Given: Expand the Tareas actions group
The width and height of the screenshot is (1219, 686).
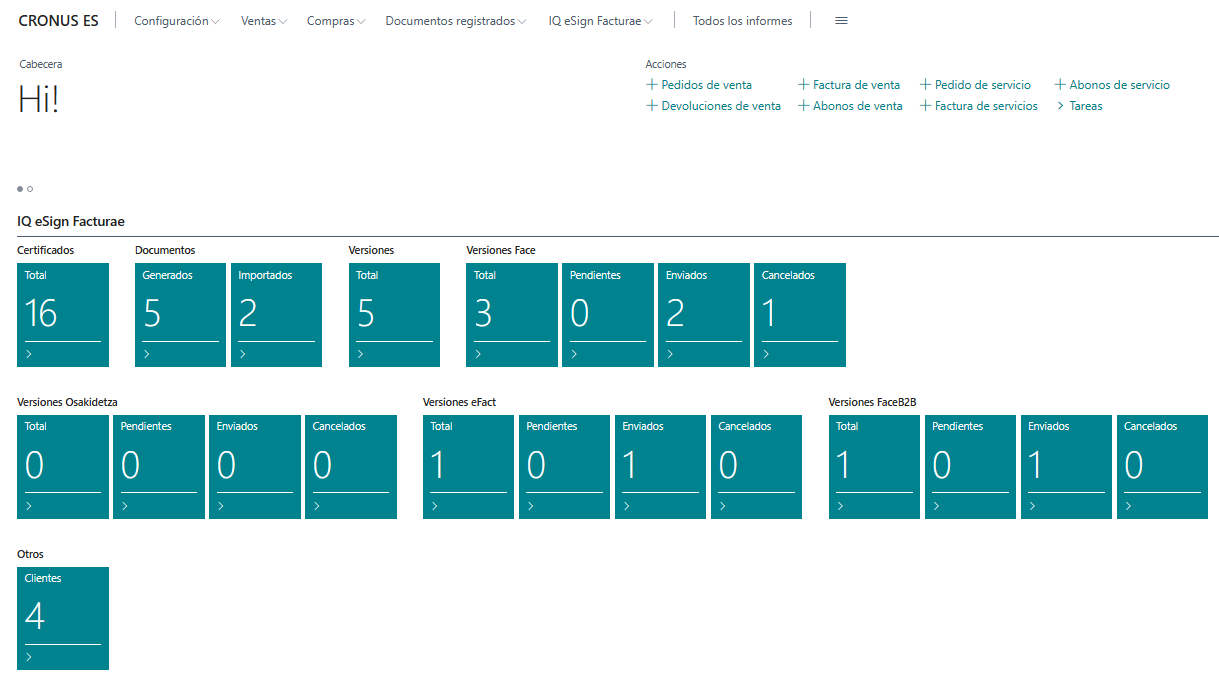Looking at the screenshot, I should click(x=1079, y=106).
